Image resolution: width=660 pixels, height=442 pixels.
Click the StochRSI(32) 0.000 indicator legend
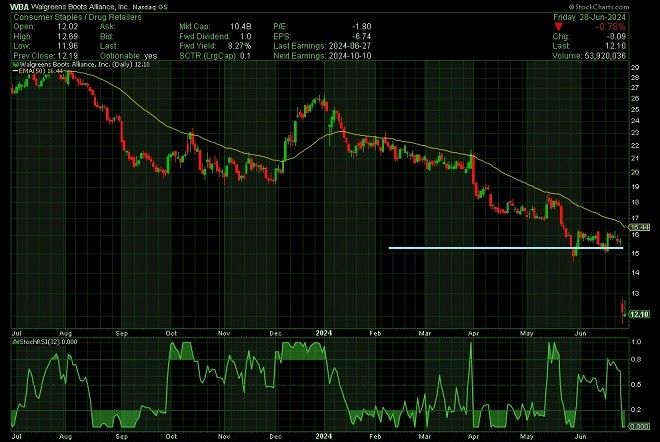(x=45, y=342)
